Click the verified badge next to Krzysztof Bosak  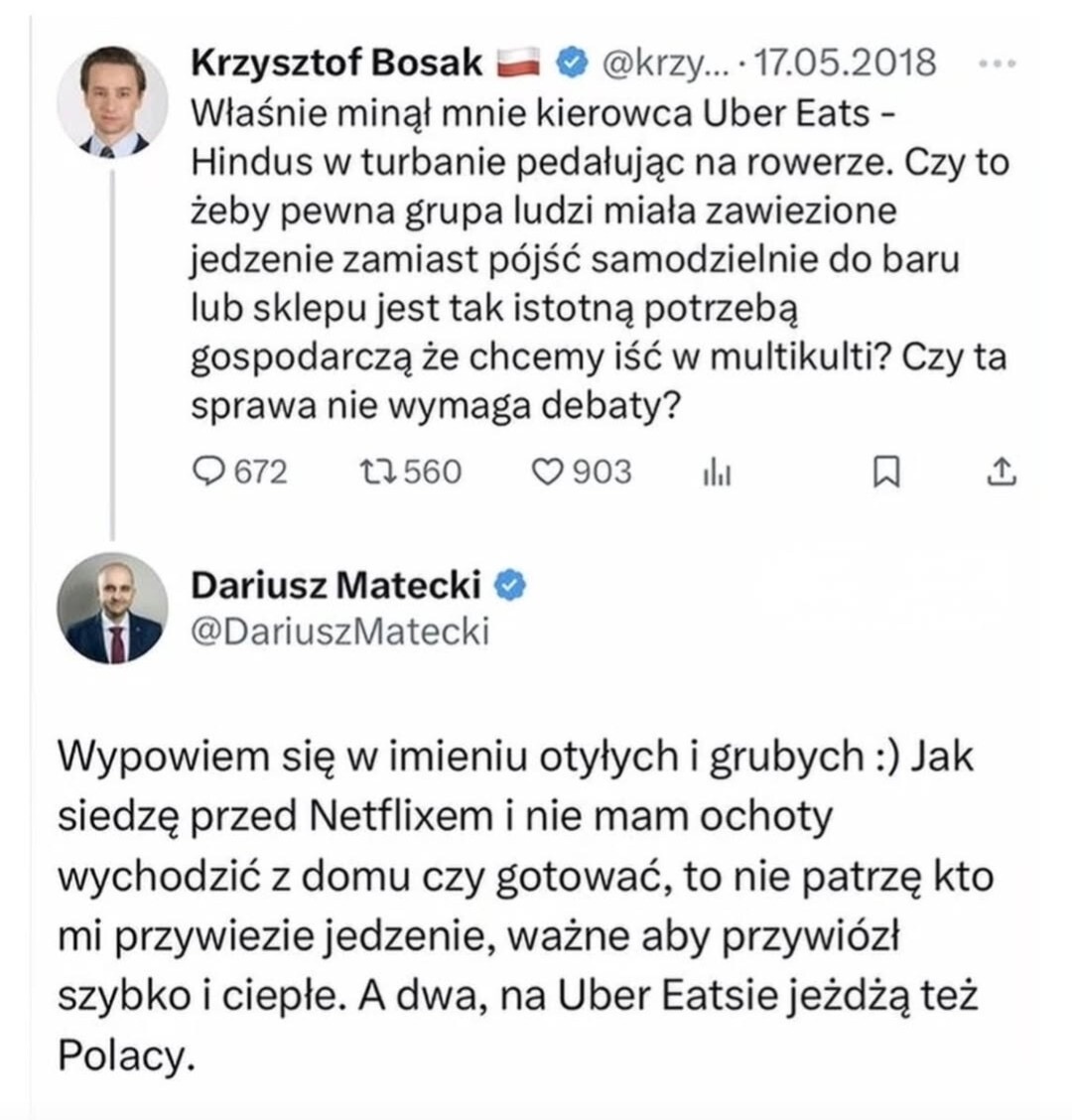[x=572, y=63]
